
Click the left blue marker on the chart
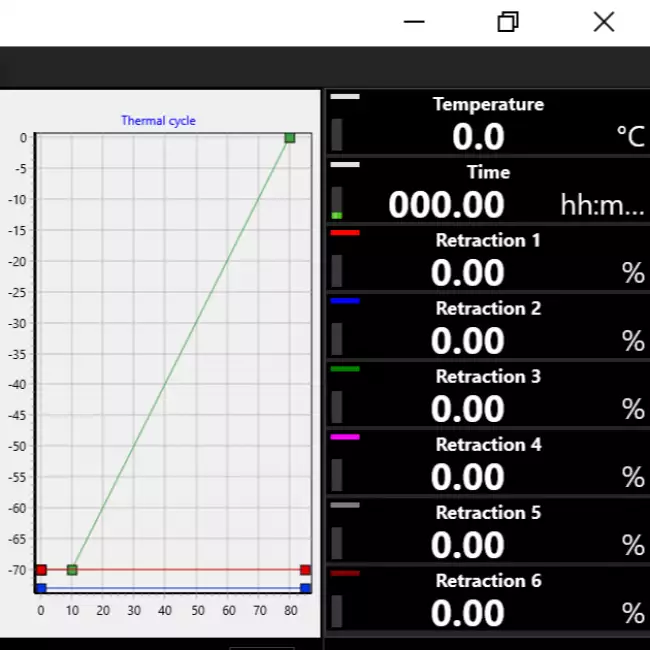[x=41, y=588]
